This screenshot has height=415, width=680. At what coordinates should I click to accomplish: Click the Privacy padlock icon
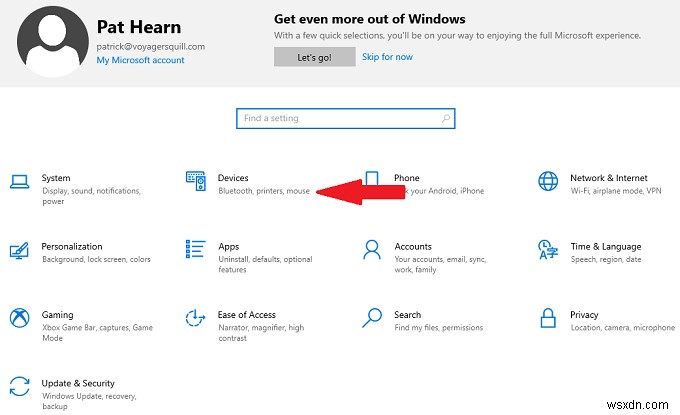[548, 318]
